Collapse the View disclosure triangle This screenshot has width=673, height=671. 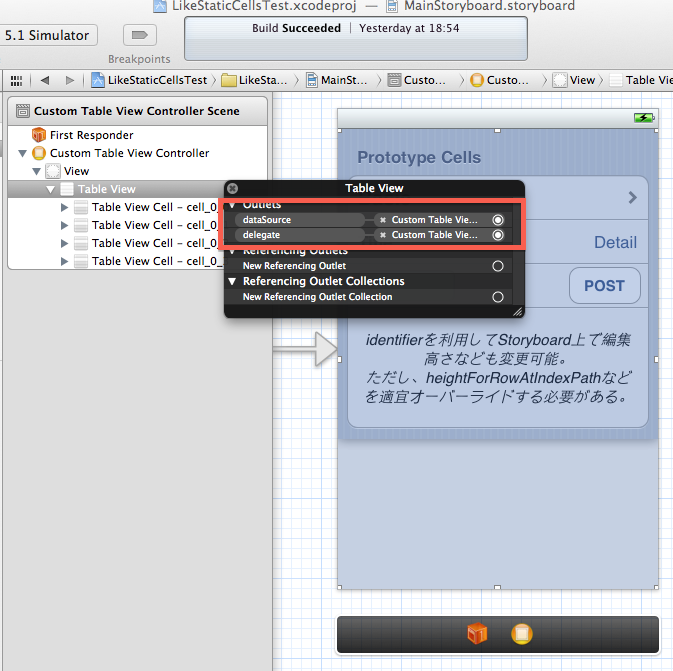37,171
